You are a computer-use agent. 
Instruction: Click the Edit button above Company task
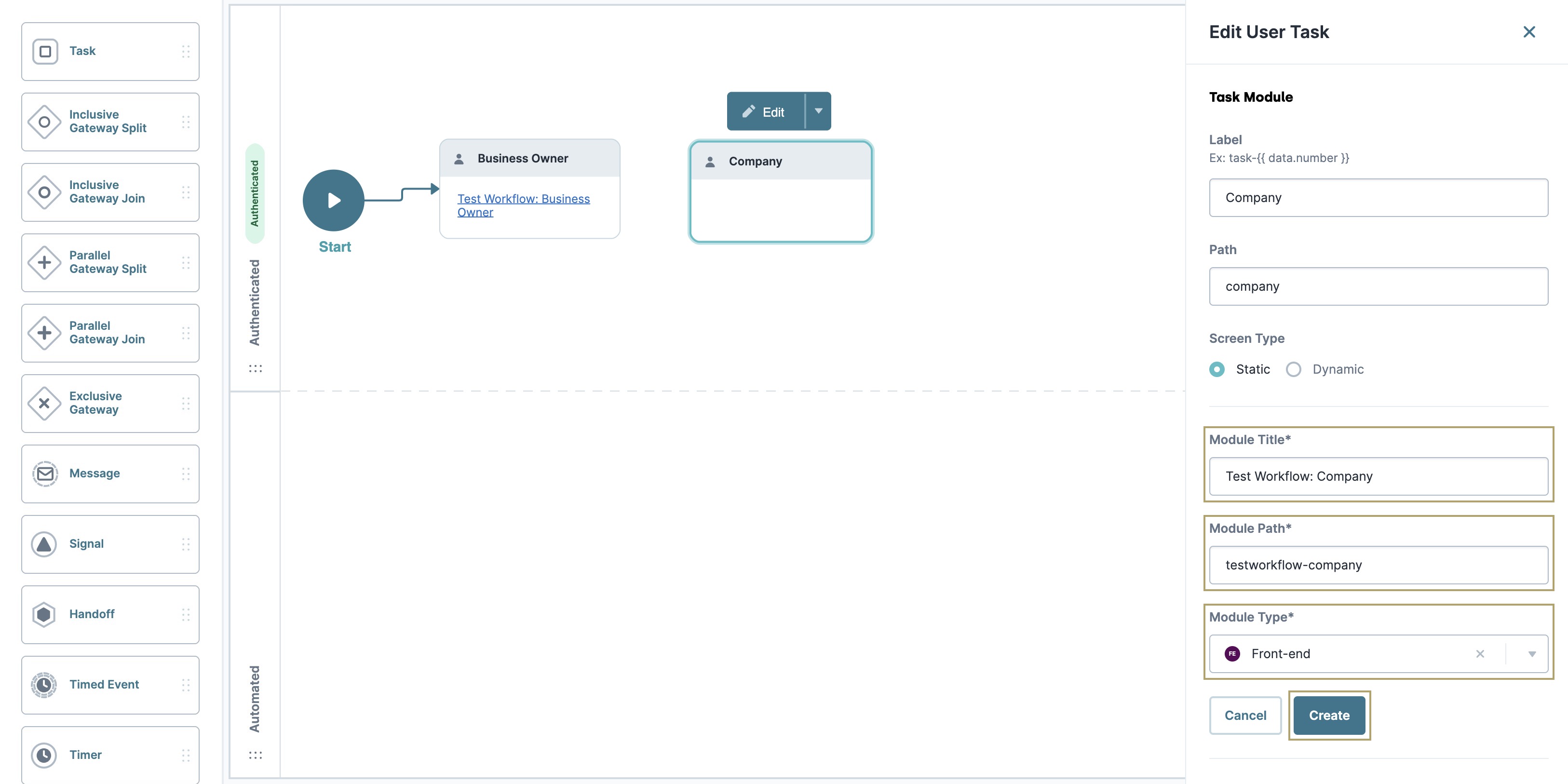tap(766, 111)
